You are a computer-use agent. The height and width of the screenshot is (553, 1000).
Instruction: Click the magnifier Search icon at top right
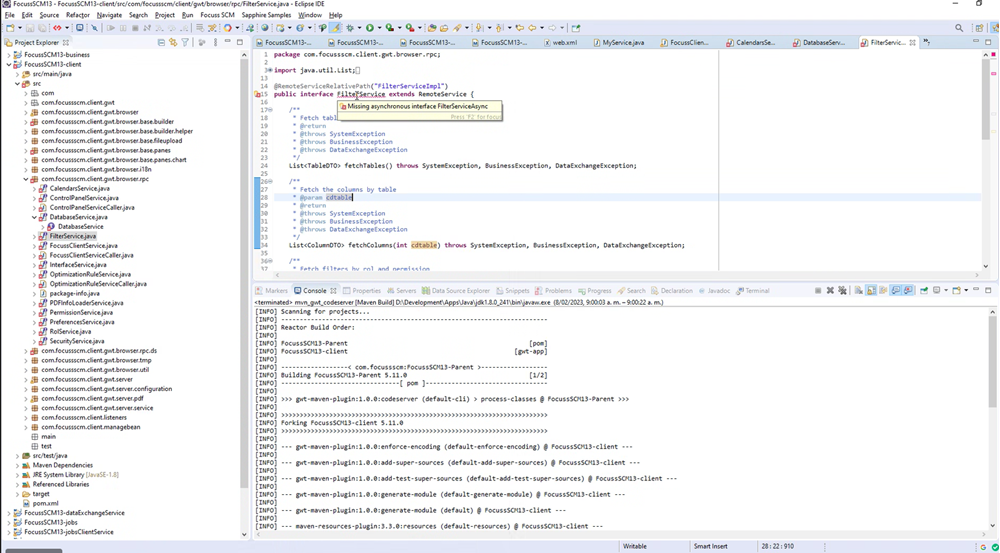[x=959, y=28]
